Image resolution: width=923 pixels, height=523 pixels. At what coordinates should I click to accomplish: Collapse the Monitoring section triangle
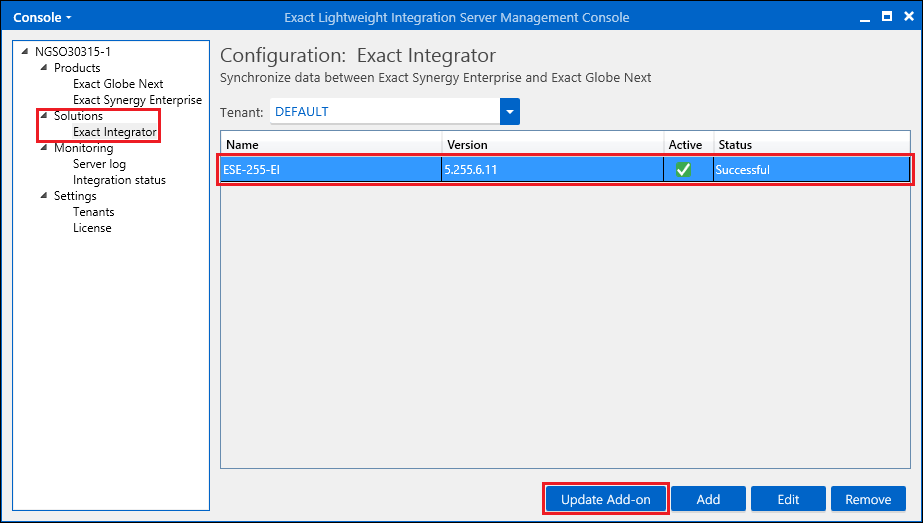pos(44,147)
